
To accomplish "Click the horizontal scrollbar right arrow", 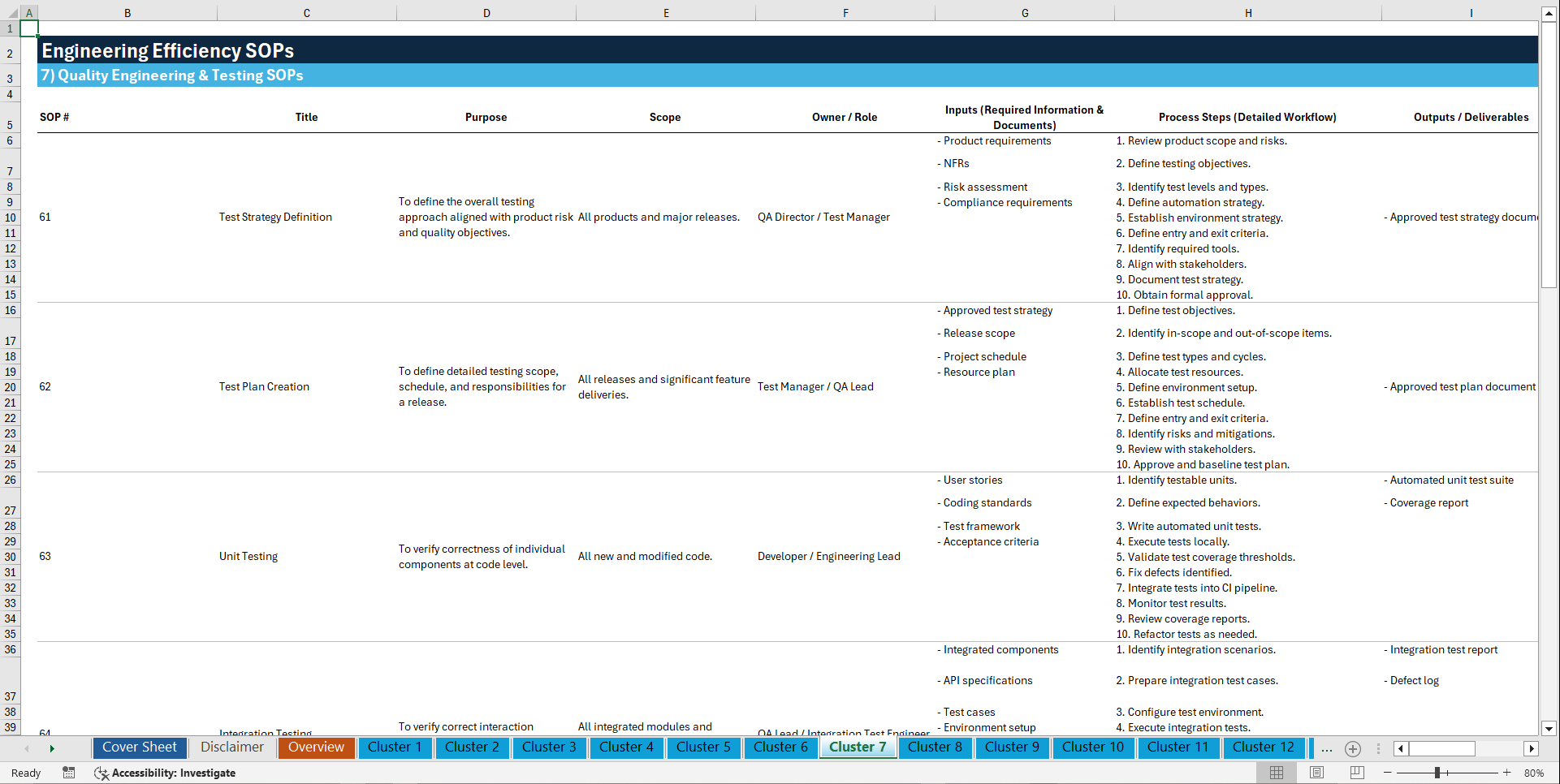I will pyautogui.click(x=1532, y=748).
